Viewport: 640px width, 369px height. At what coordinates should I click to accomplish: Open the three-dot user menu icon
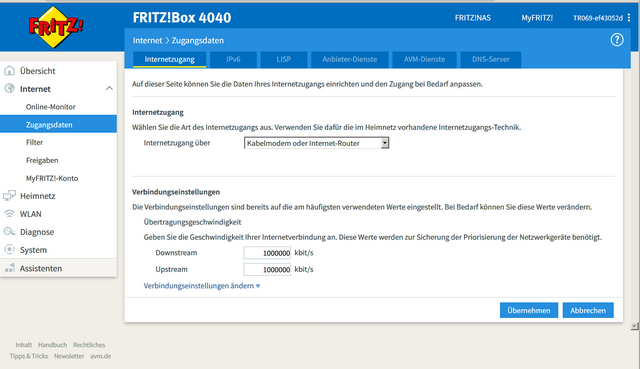(x=629, y=18)
